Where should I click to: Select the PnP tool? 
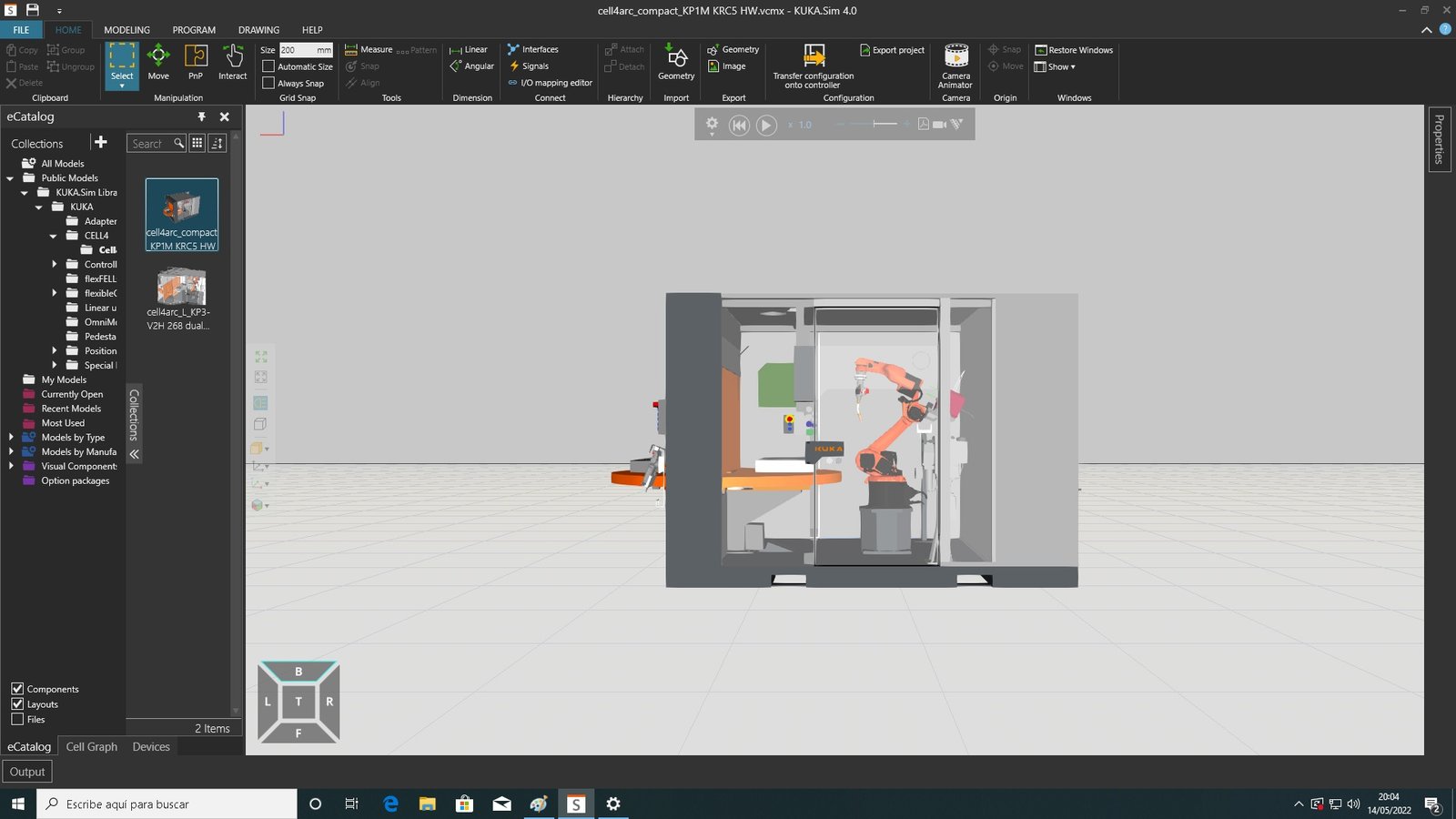[196, 63]
